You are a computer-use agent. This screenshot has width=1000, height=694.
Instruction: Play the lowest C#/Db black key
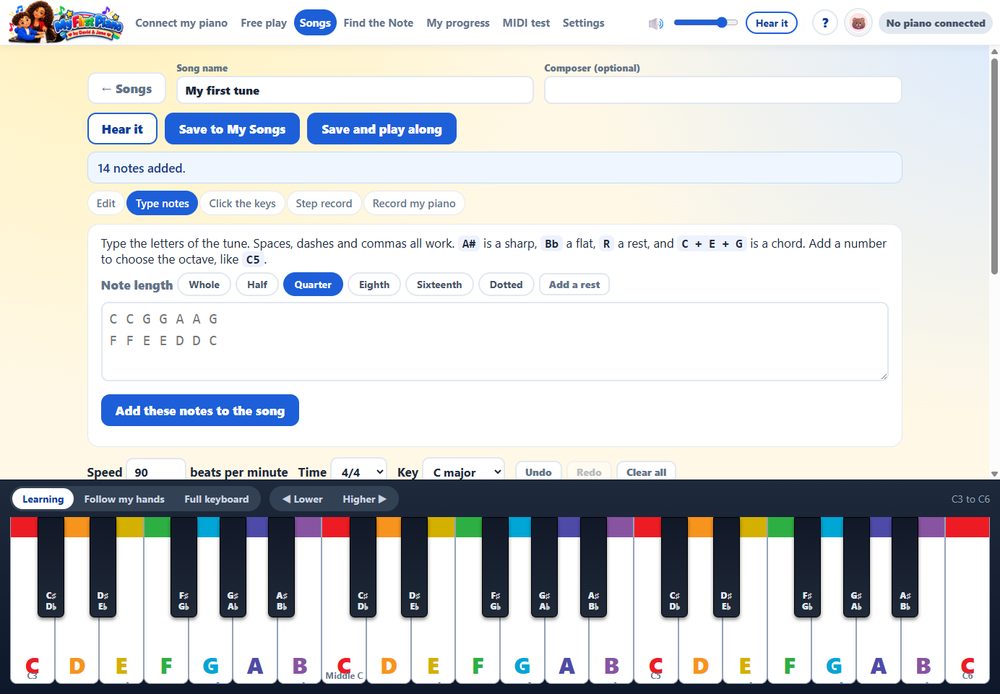coord(51,566)
